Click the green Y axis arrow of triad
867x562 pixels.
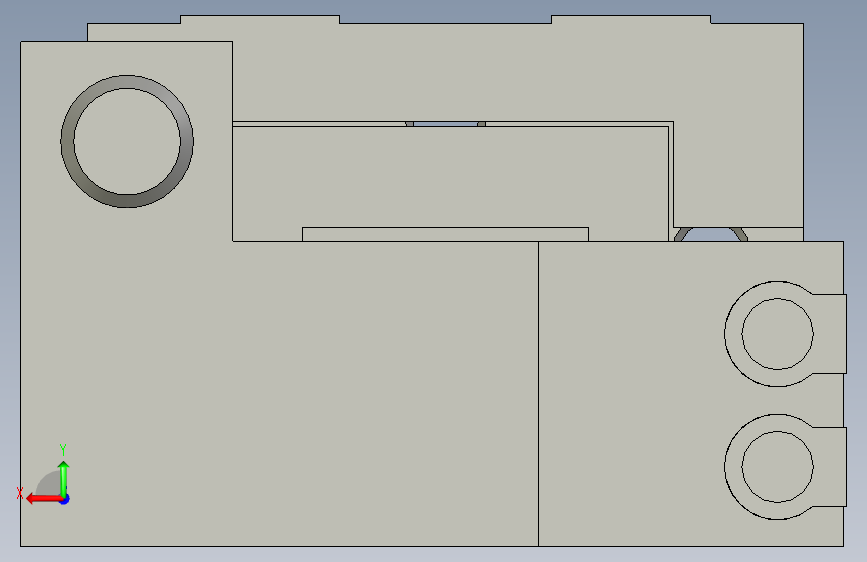tap(64, 478)
